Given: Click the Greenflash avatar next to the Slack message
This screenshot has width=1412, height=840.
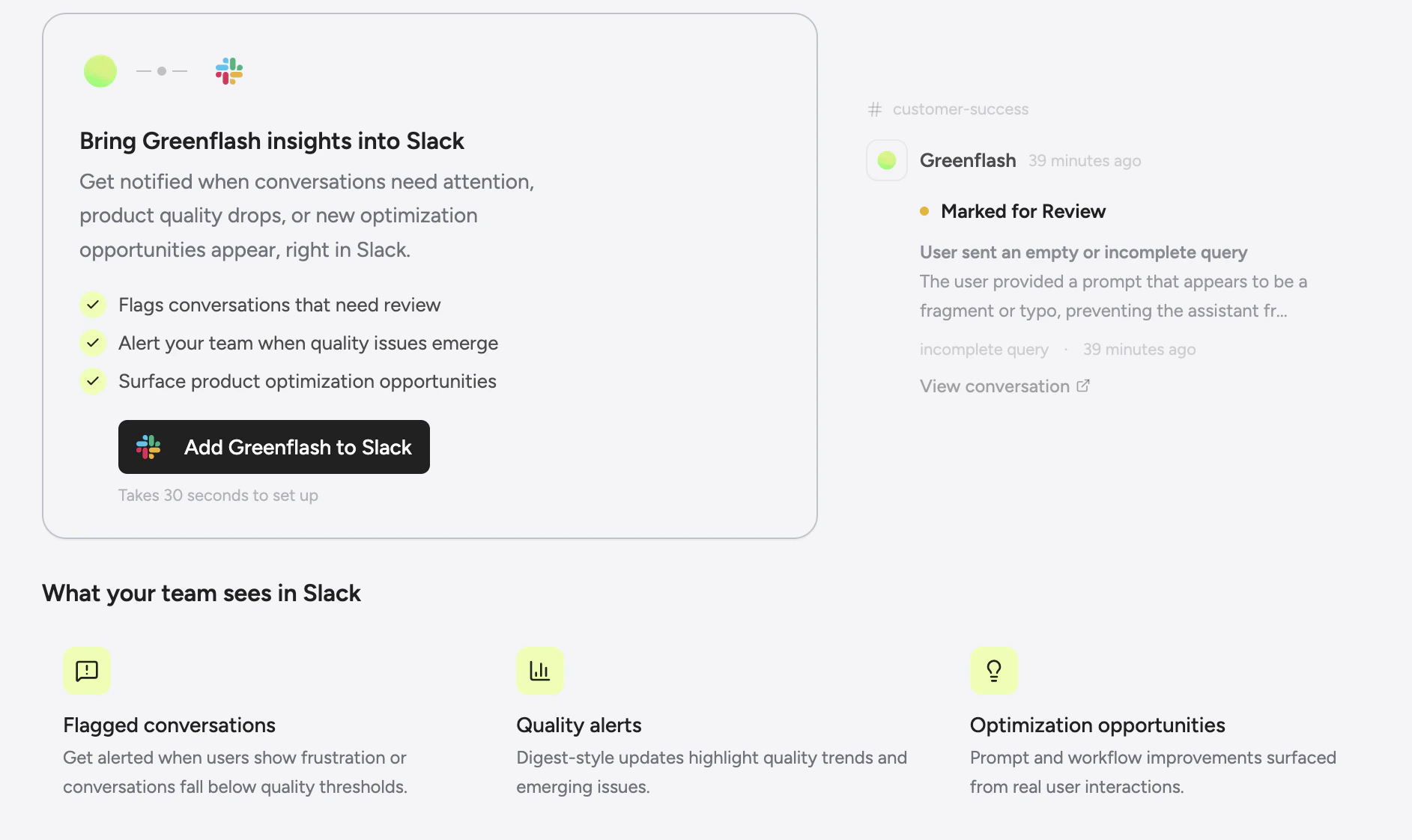Looking at the screenshot, I should tap(886, 159).
